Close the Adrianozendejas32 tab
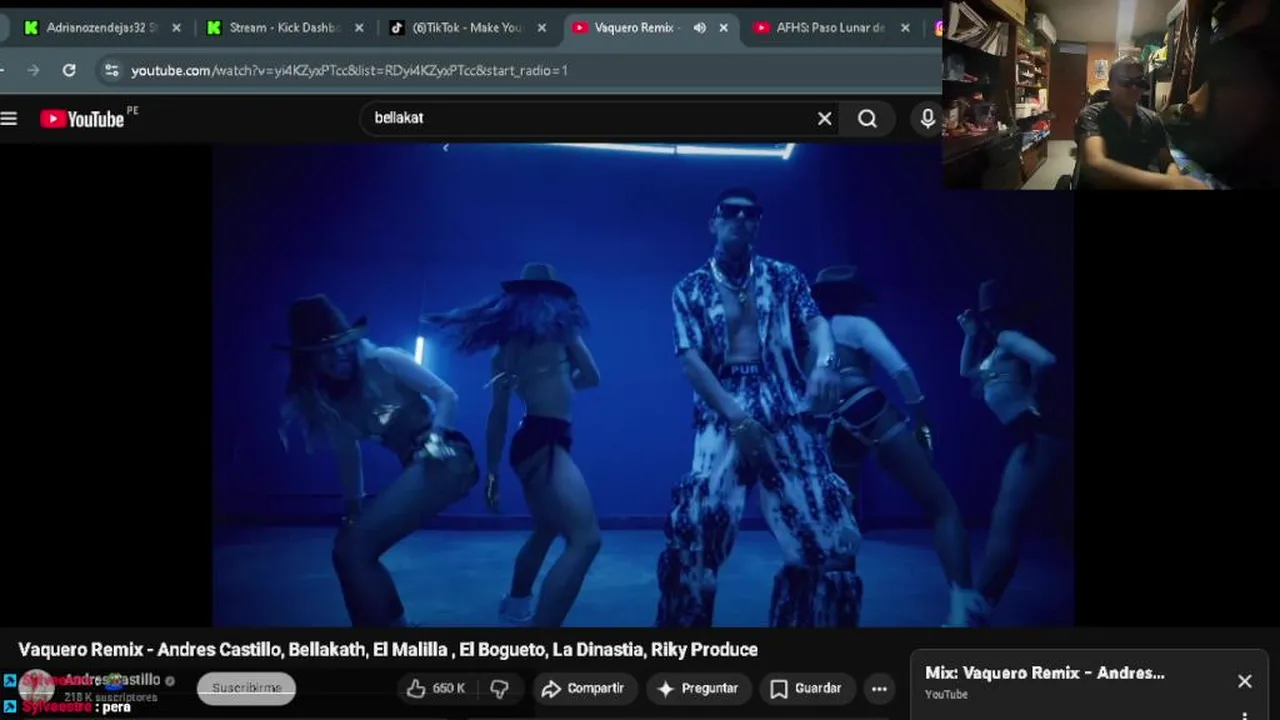Screen dimensions: 1280x720 click(x=176, y=28)
